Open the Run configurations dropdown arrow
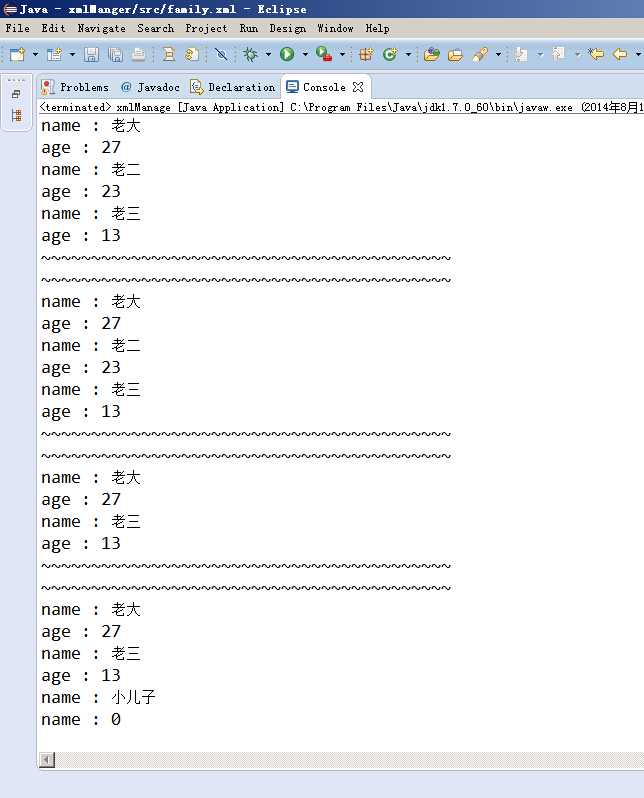 (305, 54)
